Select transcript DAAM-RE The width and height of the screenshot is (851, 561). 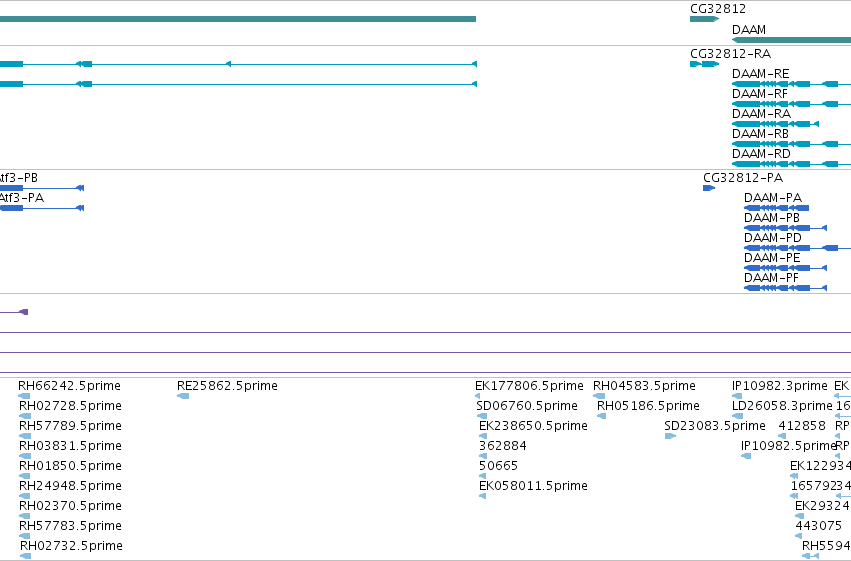point(760,74)
